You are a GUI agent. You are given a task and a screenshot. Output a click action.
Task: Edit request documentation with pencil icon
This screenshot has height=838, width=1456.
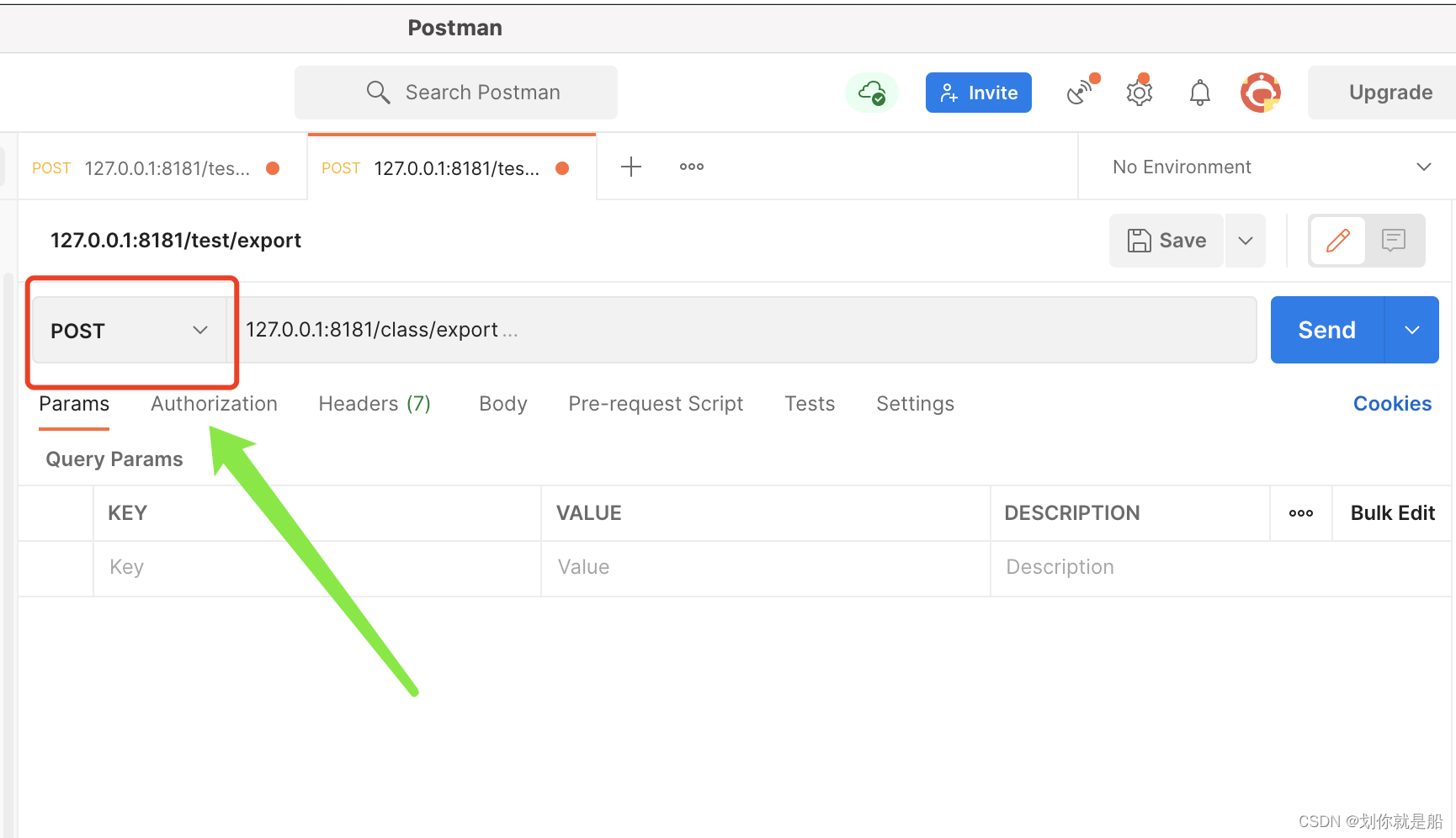(1337, 241)
